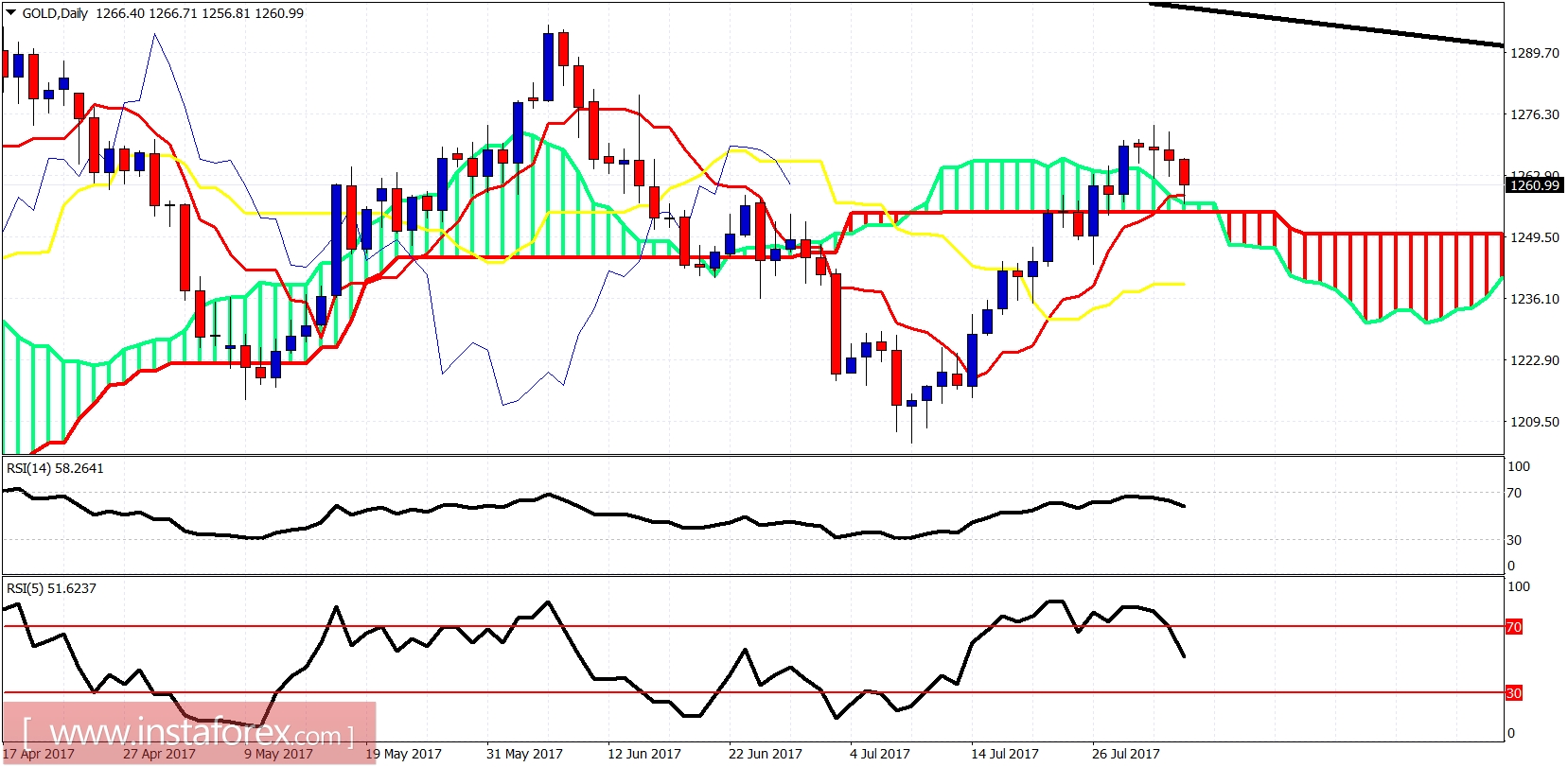Click the 70 level label in RSI(14) panel
Screen dimensions: 1568x767
coord(1514,493)
